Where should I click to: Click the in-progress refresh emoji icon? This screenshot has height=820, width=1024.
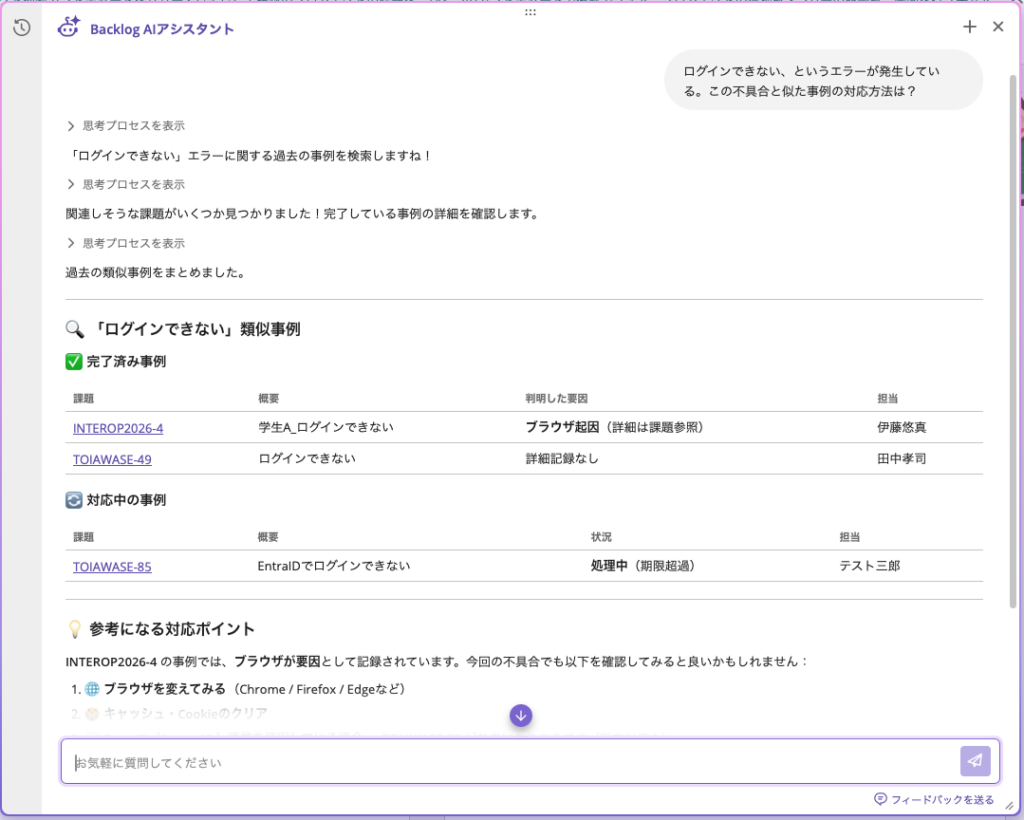tap(74, 500)
